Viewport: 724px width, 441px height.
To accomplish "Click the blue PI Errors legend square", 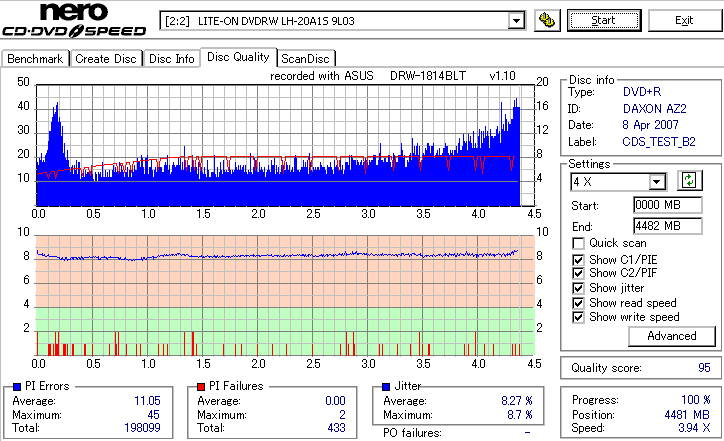I will coord(17,387).
